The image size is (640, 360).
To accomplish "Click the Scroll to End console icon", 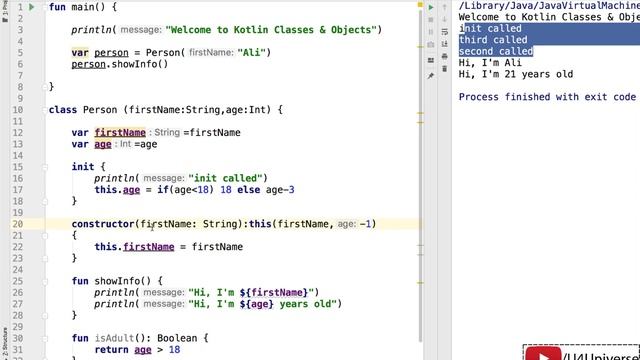I will coord(444,44).
